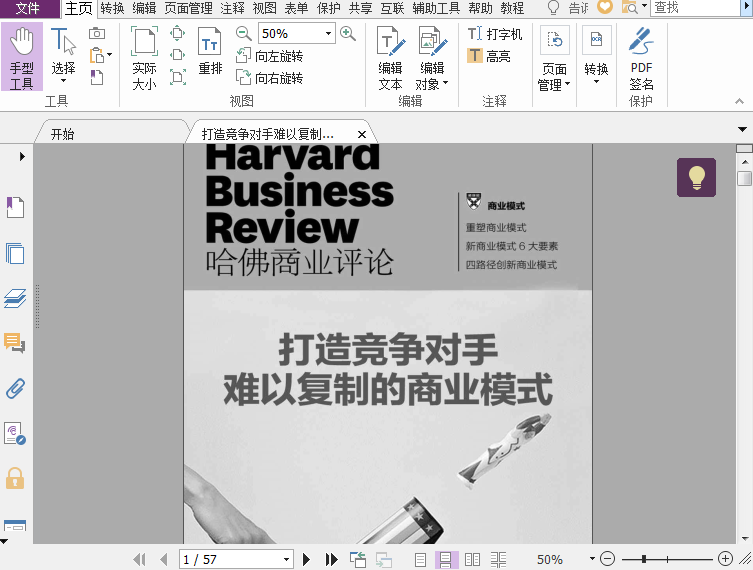Expand the Select tool dropdown arrow
Image resolution: width=753 pixels, height=570 pixels.
click(63, 81)
